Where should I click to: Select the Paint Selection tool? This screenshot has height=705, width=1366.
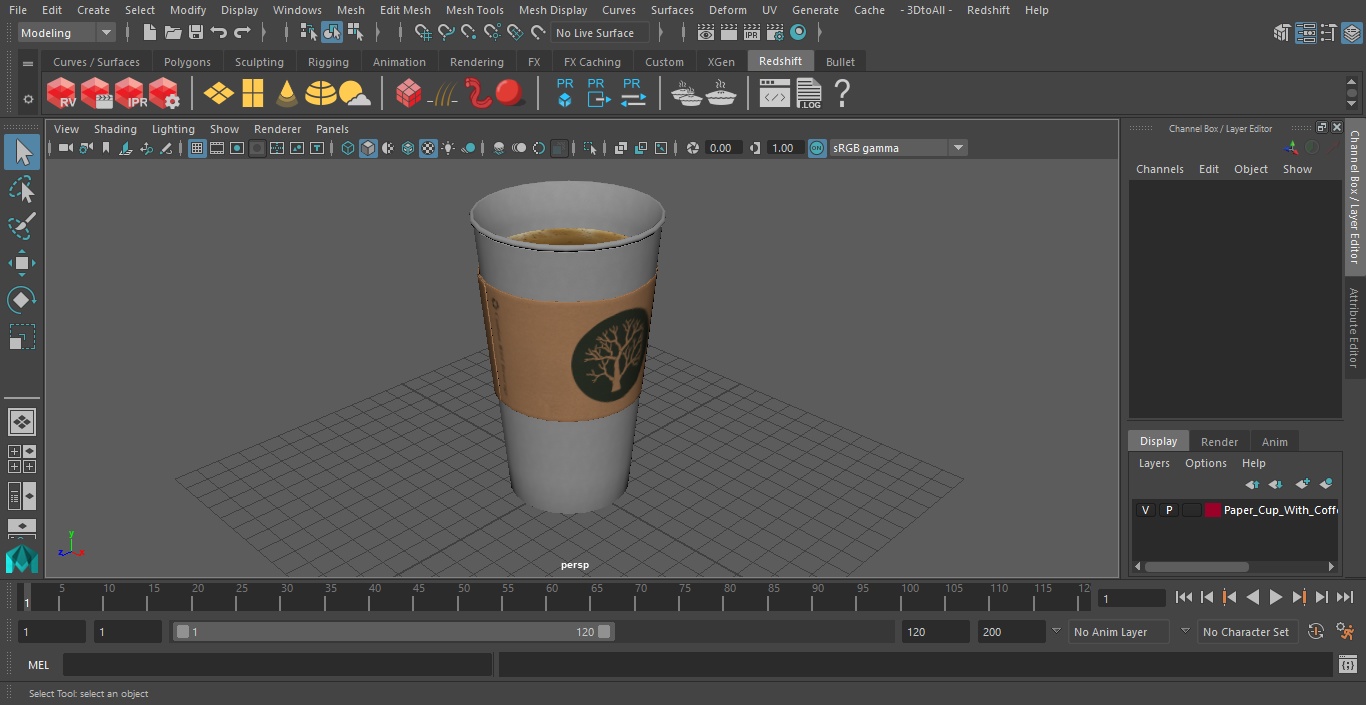[x=22, y=226]
